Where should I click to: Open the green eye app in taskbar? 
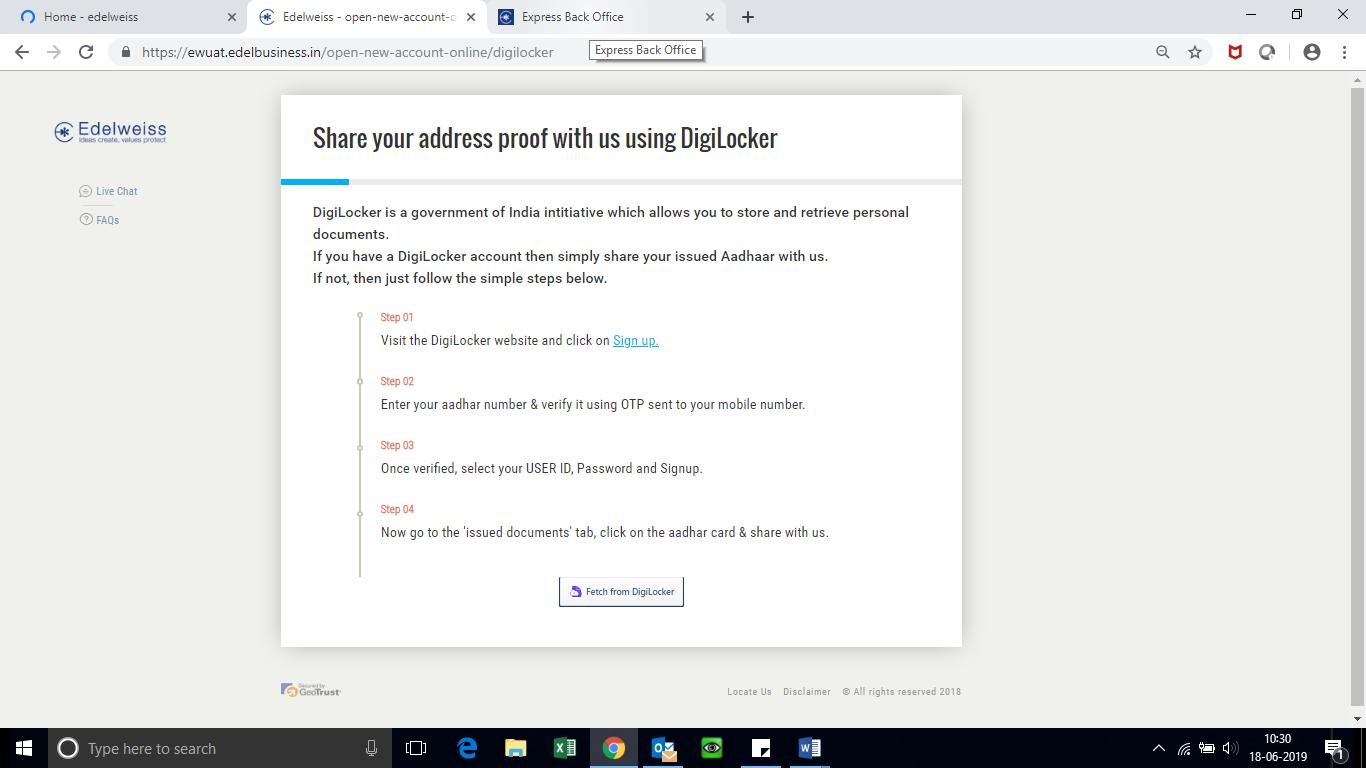(712, 748)
